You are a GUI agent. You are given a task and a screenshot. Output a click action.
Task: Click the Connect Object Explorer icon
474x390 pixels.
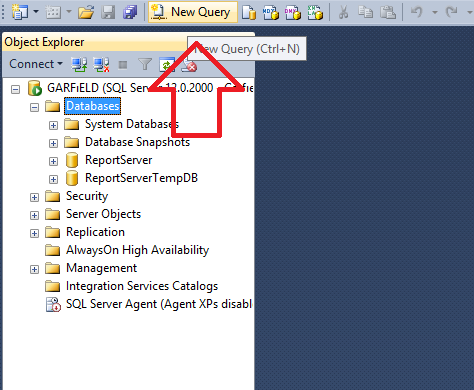(79, 64)
